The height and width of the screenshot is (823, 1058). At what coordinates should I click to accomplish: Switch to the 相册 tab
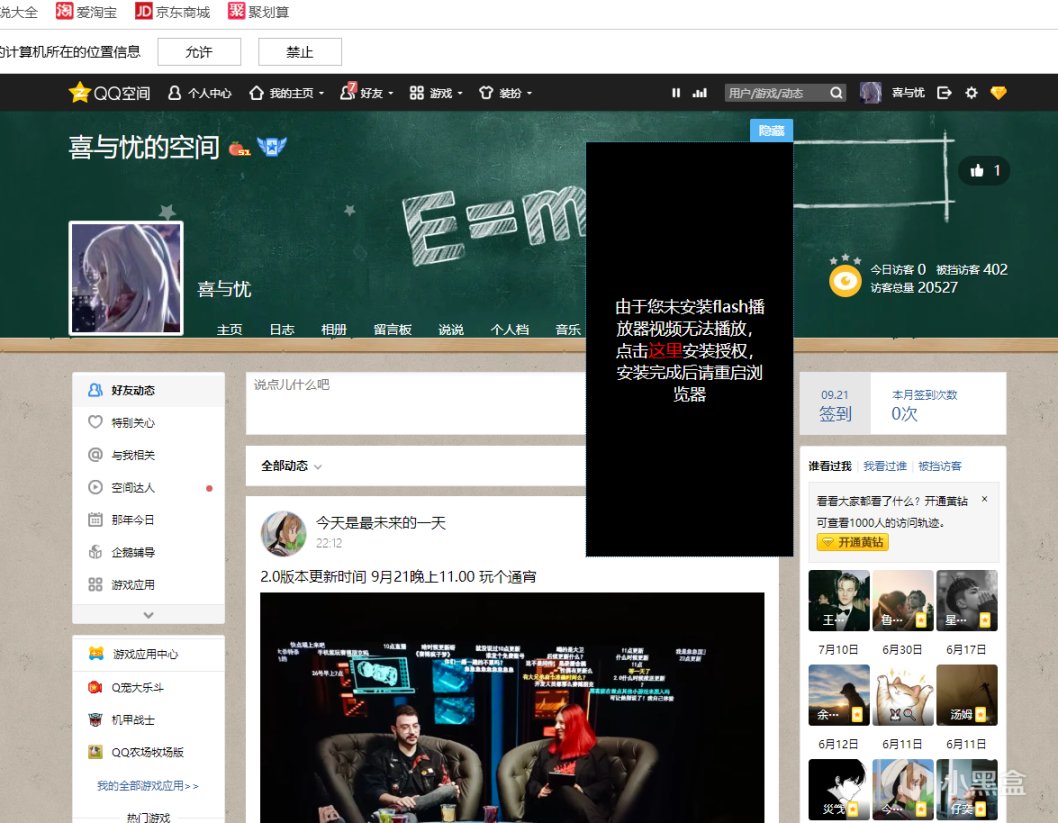(334, 329)
